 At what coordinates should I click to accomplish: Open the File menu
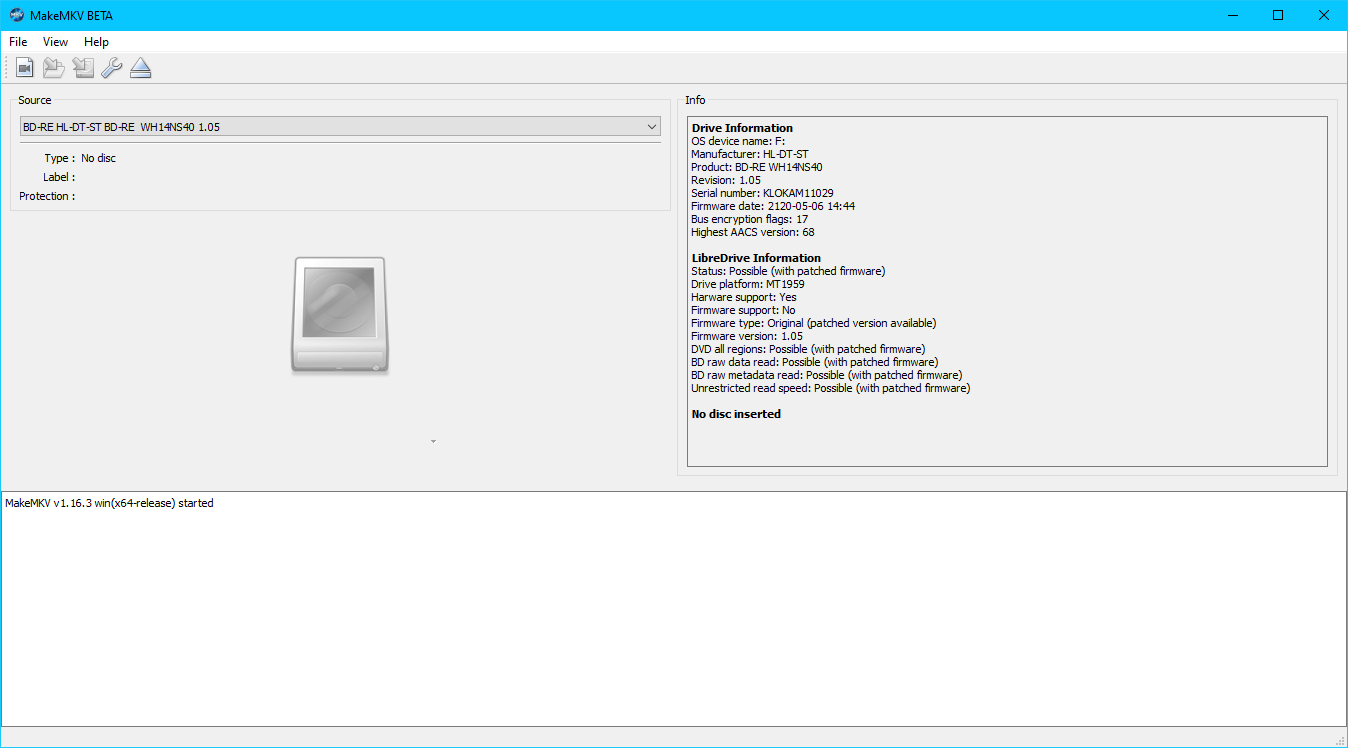(x=18, y=42)
